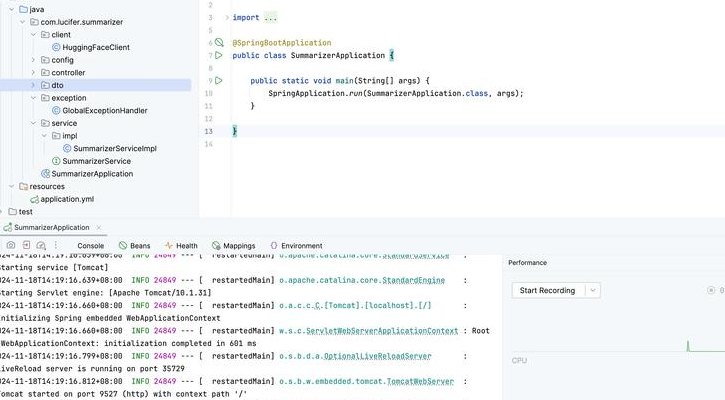Image resolution: width=725 pixels, height=400 pixels.
Task: Click the thread dump camera icon in run toolbar
Action: 11,245
